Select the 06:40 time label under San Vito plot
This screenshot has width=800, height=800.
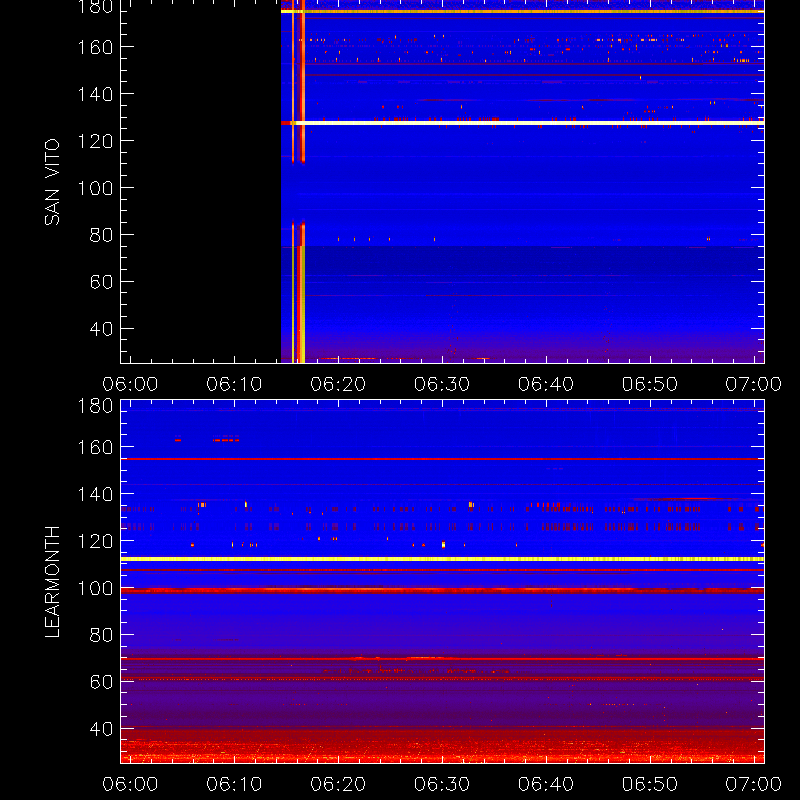[546, 384]
